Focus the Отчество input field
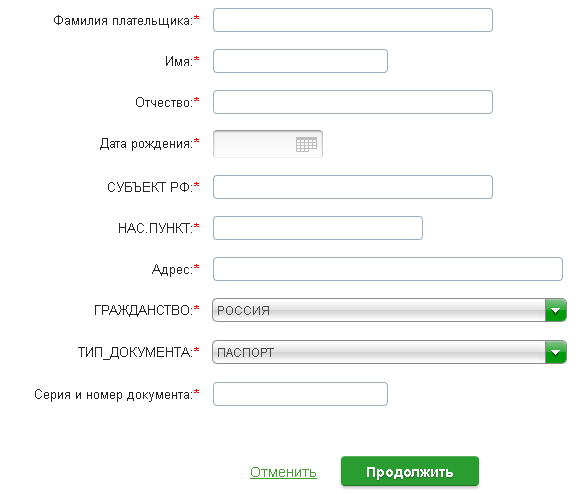The image size is (584, 494). pyautogui.click(x=353, y=102)
